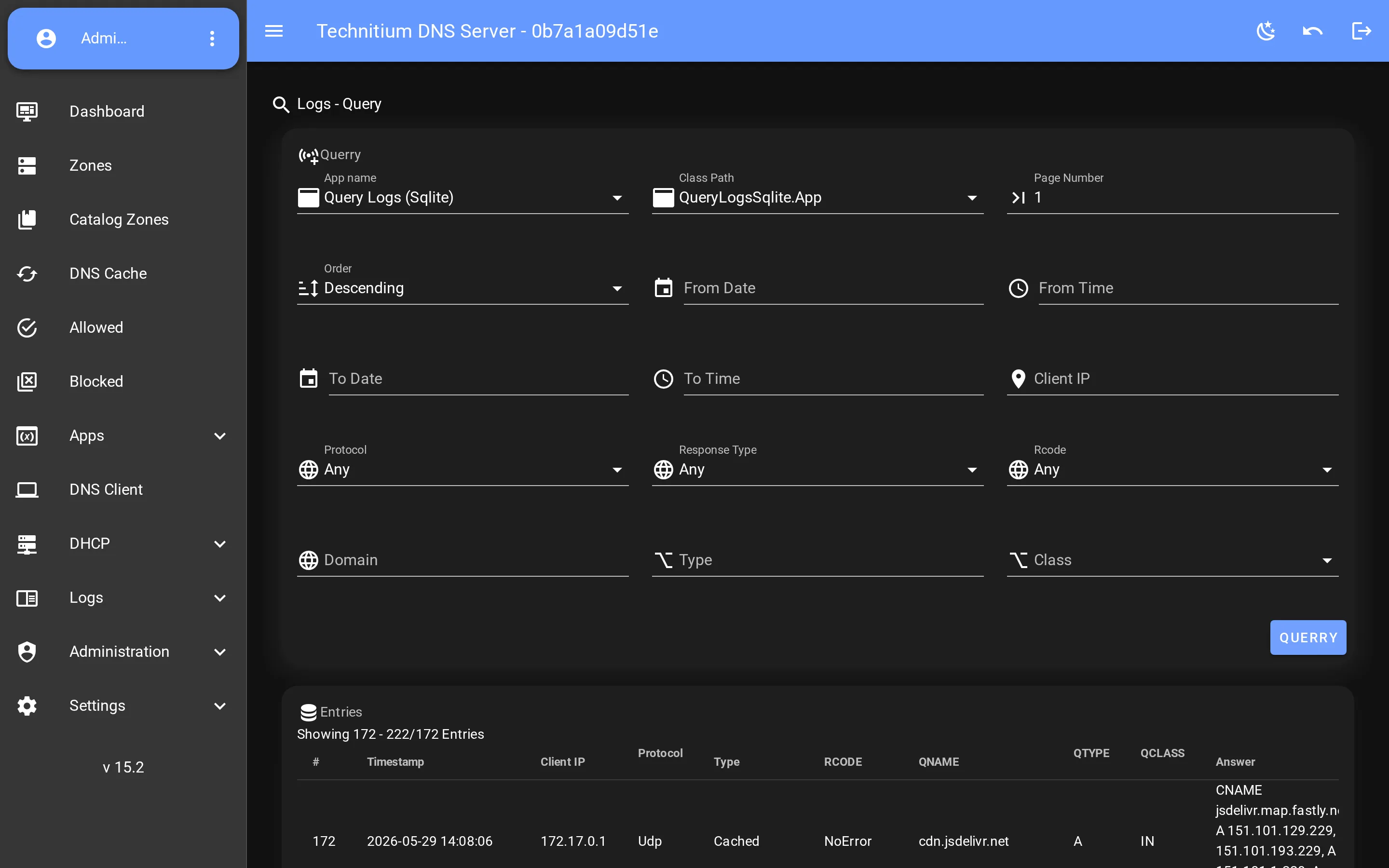Click the To Date field

point(479,379)
